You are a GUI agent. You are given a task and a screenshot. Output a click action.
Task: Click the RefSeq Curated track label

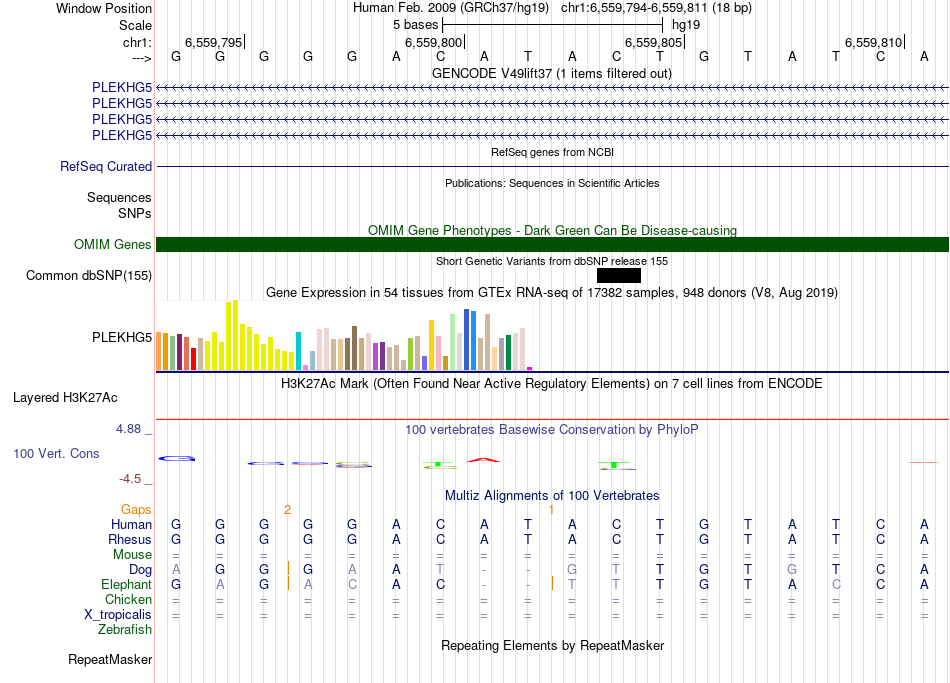click(105, 166)
